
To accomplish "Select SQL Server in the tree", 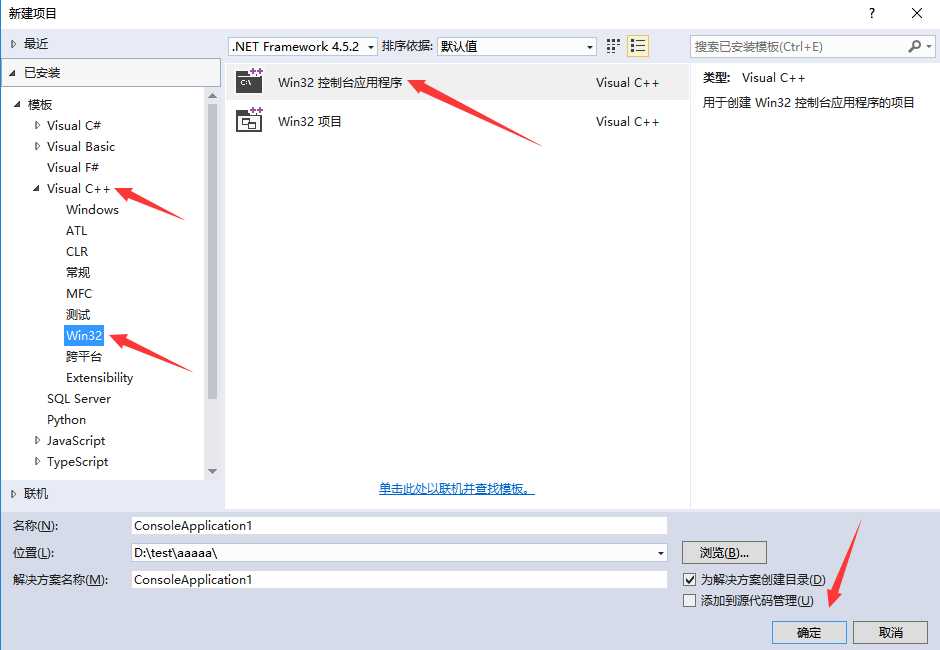I will 79,399.
